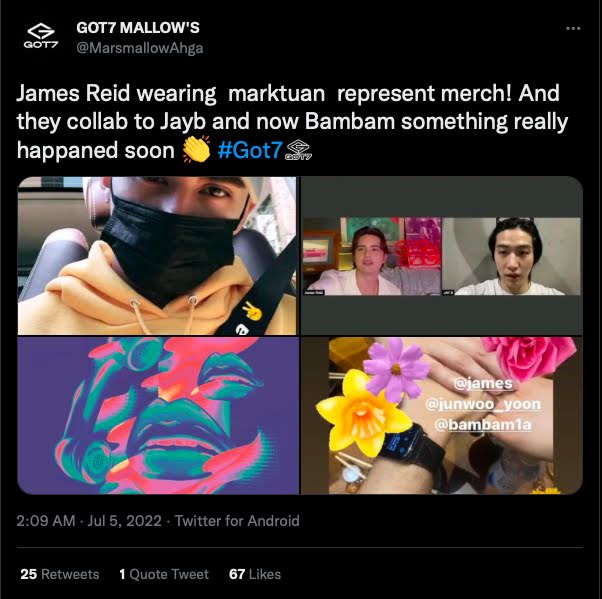Click the pink rose sticker
The height and width of the screenshot is (599, 602).
pos(529,358)
